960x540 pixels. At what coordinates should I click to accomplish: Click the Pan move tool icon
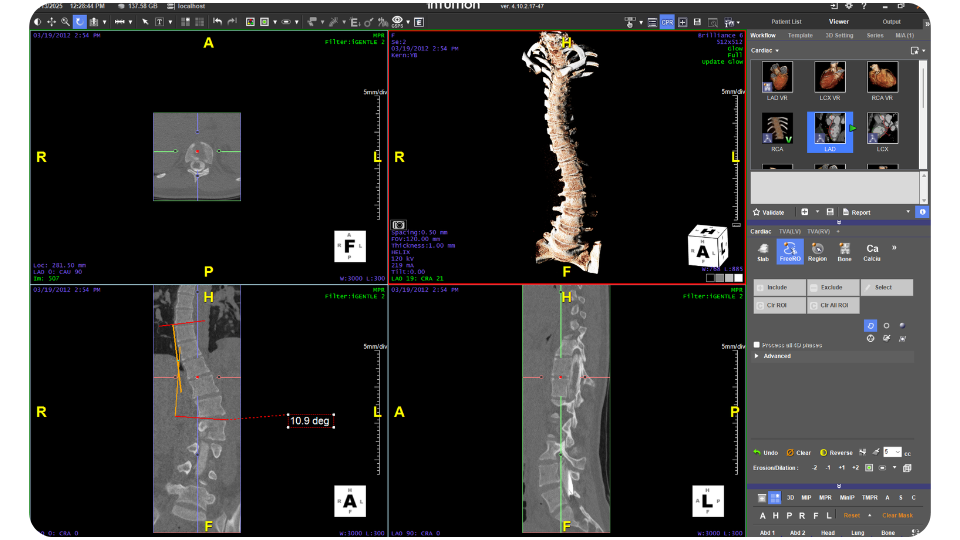click(51, 21)
